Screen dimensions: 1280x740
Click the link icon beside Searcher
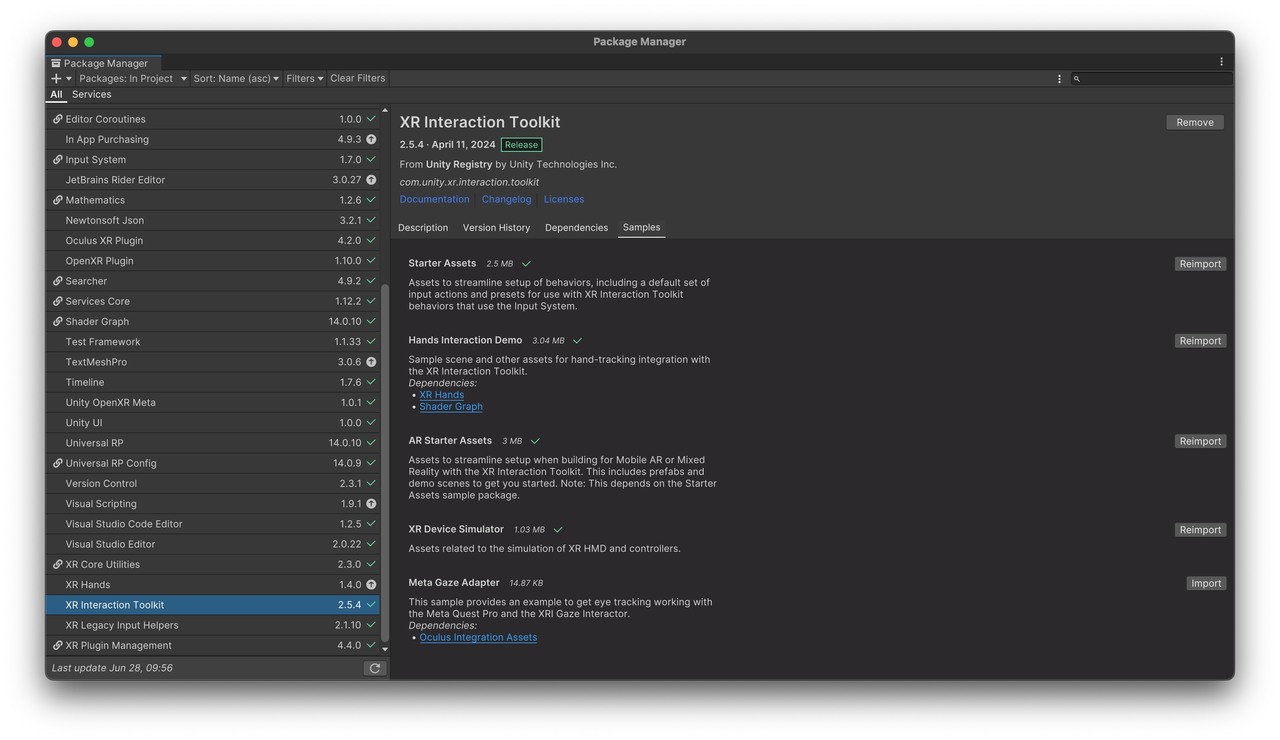(x=57, y=281)
